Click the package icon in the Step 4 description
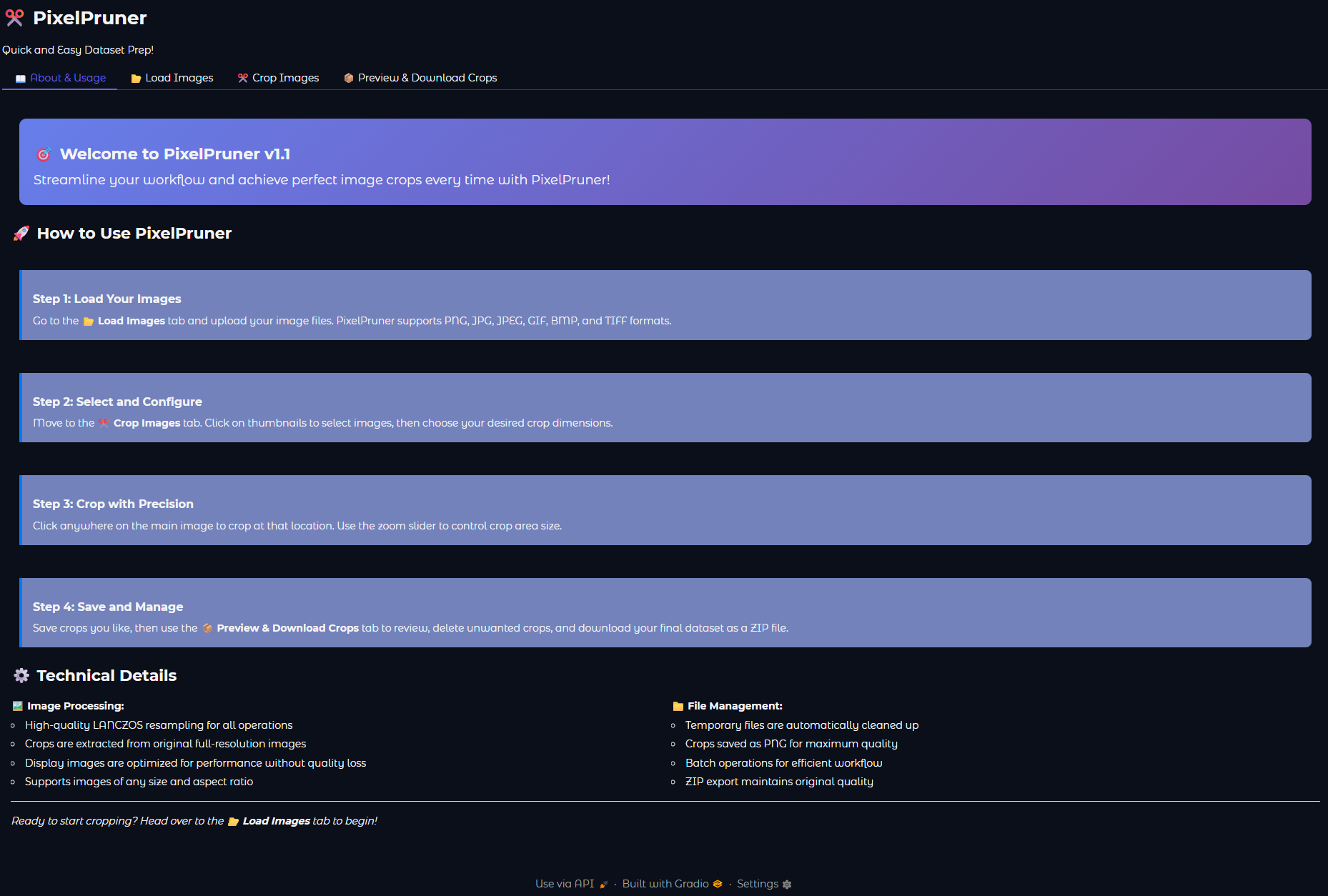The image size is (1328, 896). pos(207,628)
